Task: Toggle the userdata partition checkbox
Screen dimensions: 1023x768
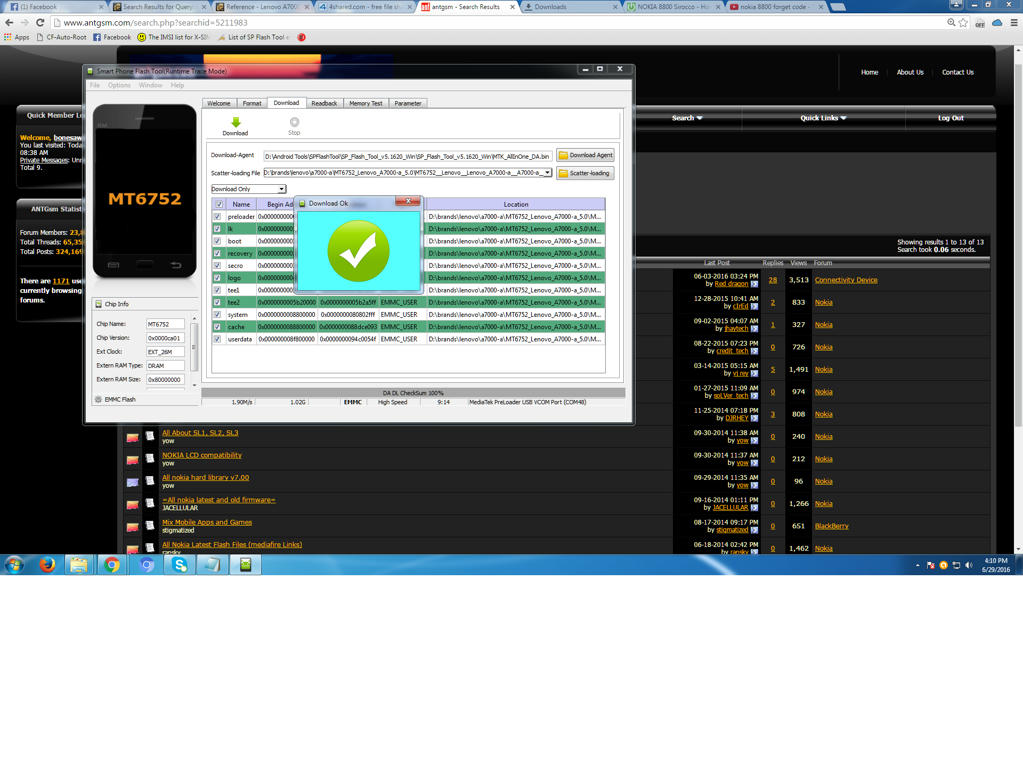Action: click(x=217, y=339)
